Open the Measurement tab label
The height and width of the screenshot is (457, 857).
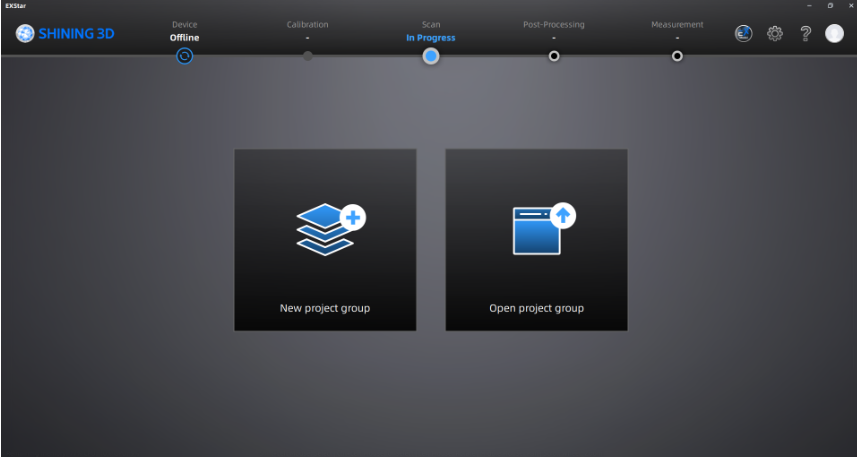tap(677, 24)
